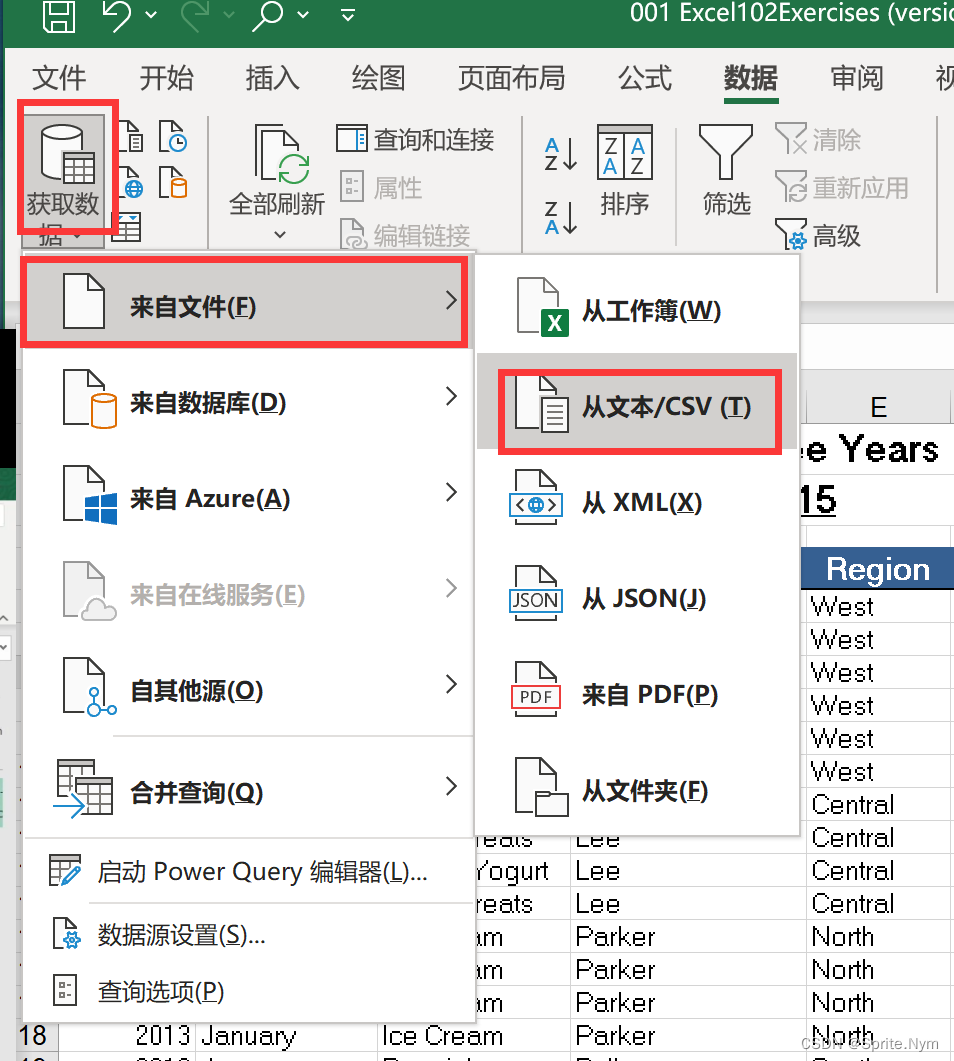This screenshot has width=954, height=1061.
Task: Click the greyed 编辑链接 button
Action: 405,235
